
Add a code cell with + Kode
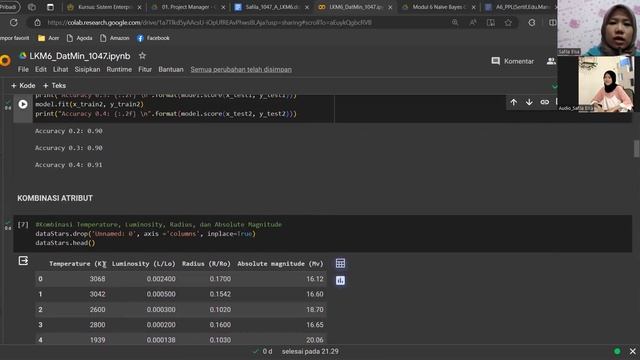23,86
